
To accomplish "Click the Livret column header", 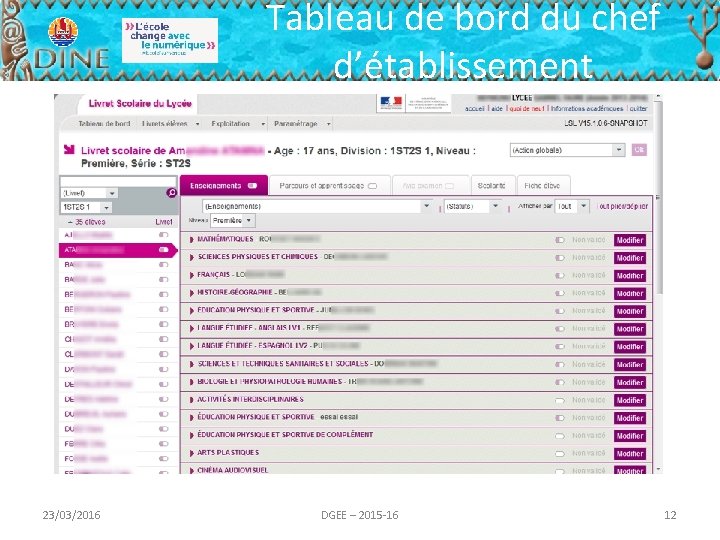I will [163, 222].
